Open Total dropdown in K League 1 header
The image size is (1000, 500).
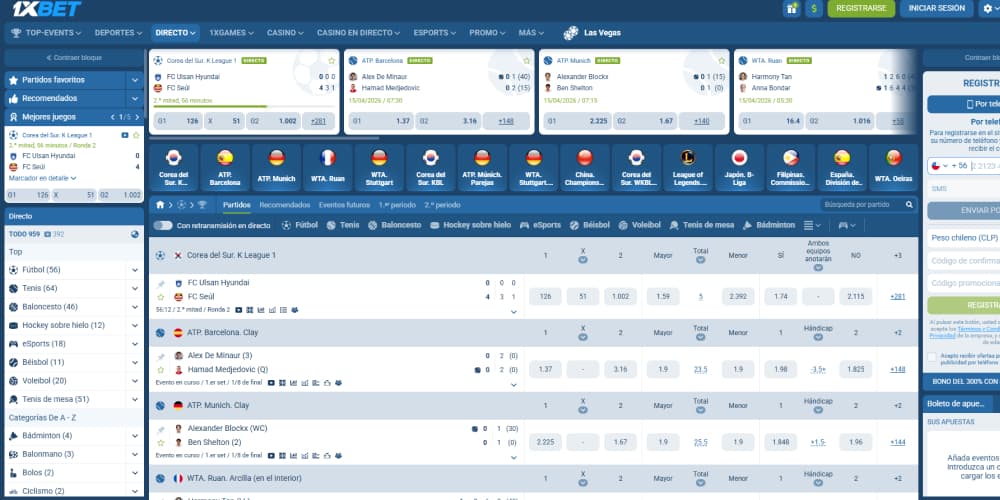pyautogui.click(x=700, y=260)
